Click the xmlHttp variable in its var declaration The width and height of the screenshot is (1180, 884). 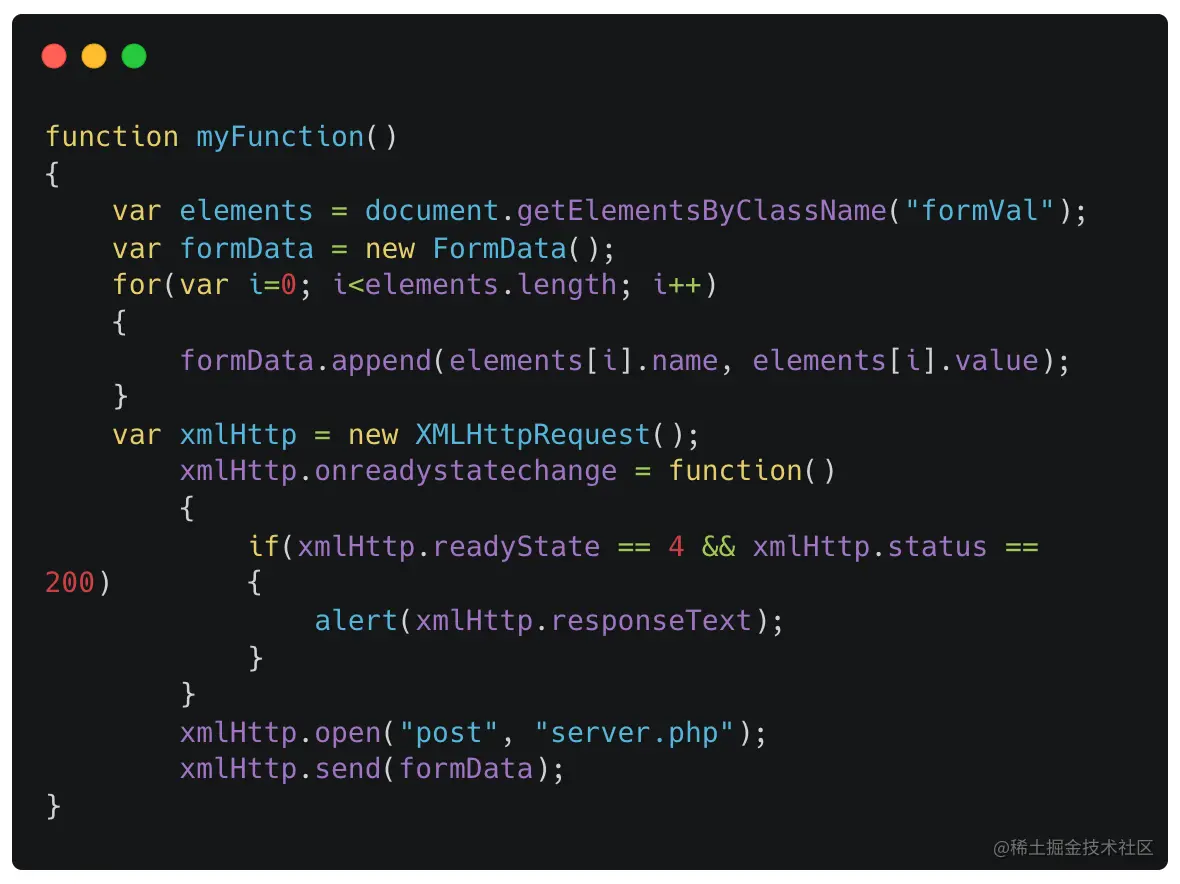[238, 435]
